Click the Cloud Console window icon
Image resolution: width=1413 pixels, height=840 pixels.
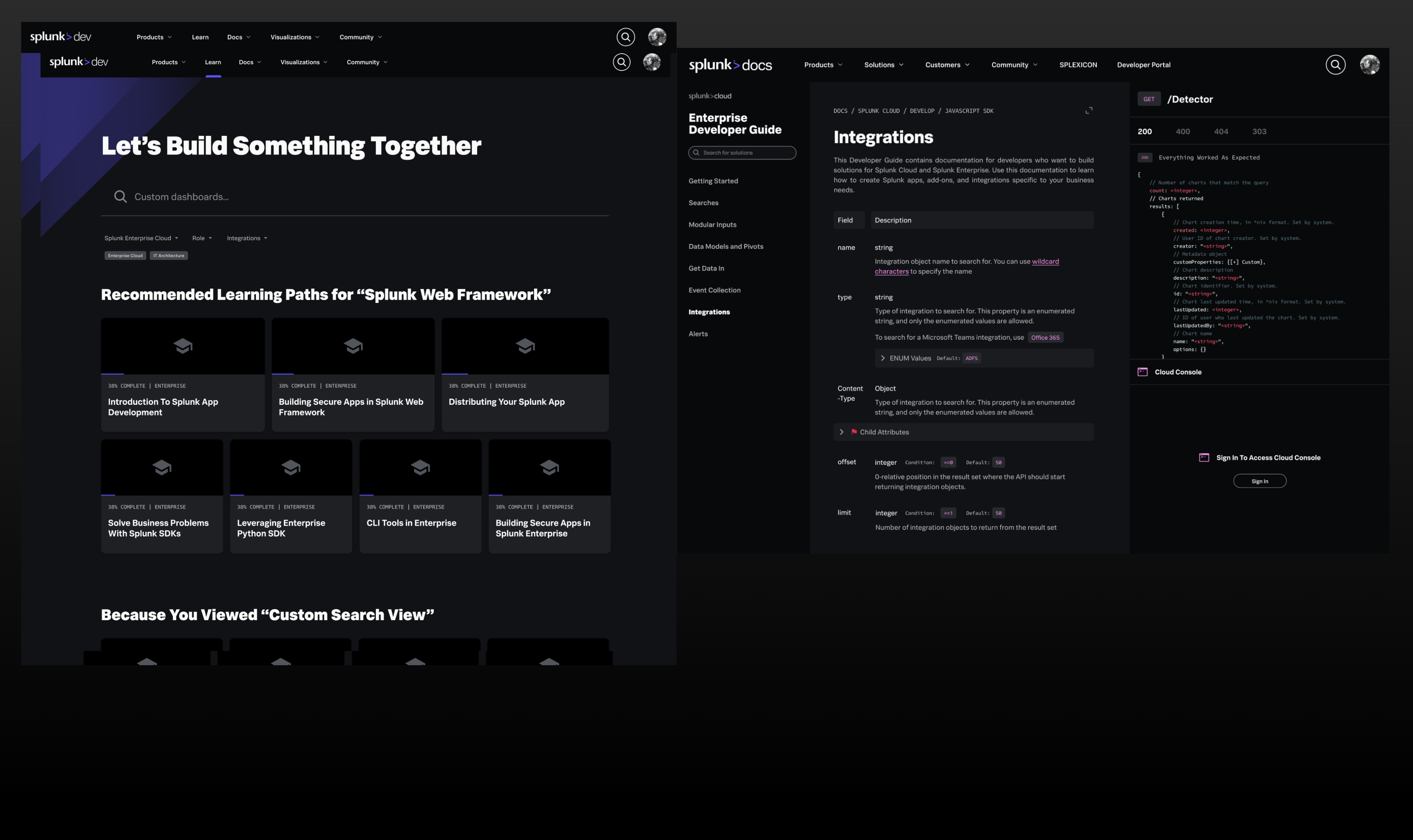pyautogui.click(x=1142, y=372)
